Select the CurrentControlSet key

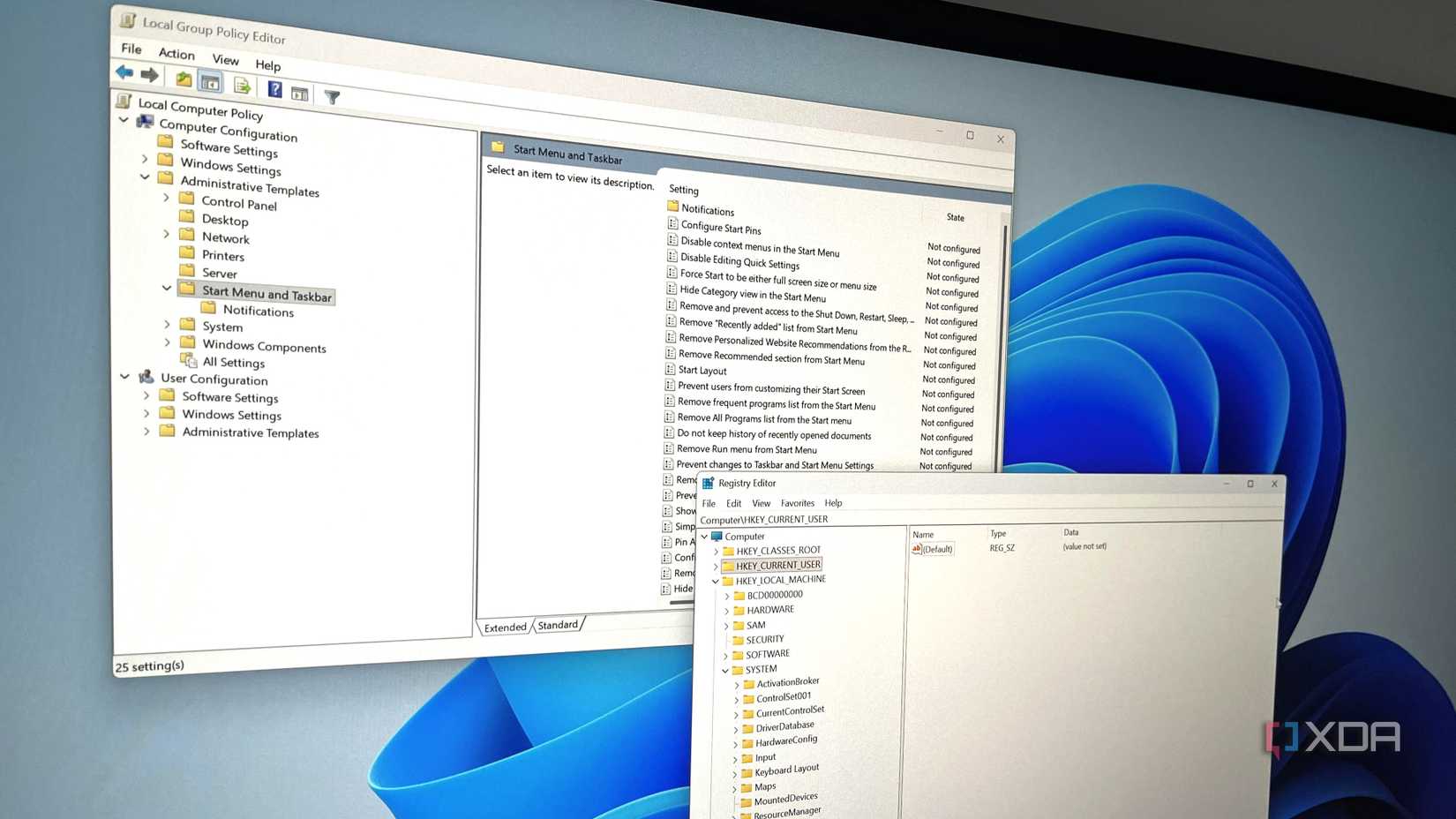coord(790,711)
